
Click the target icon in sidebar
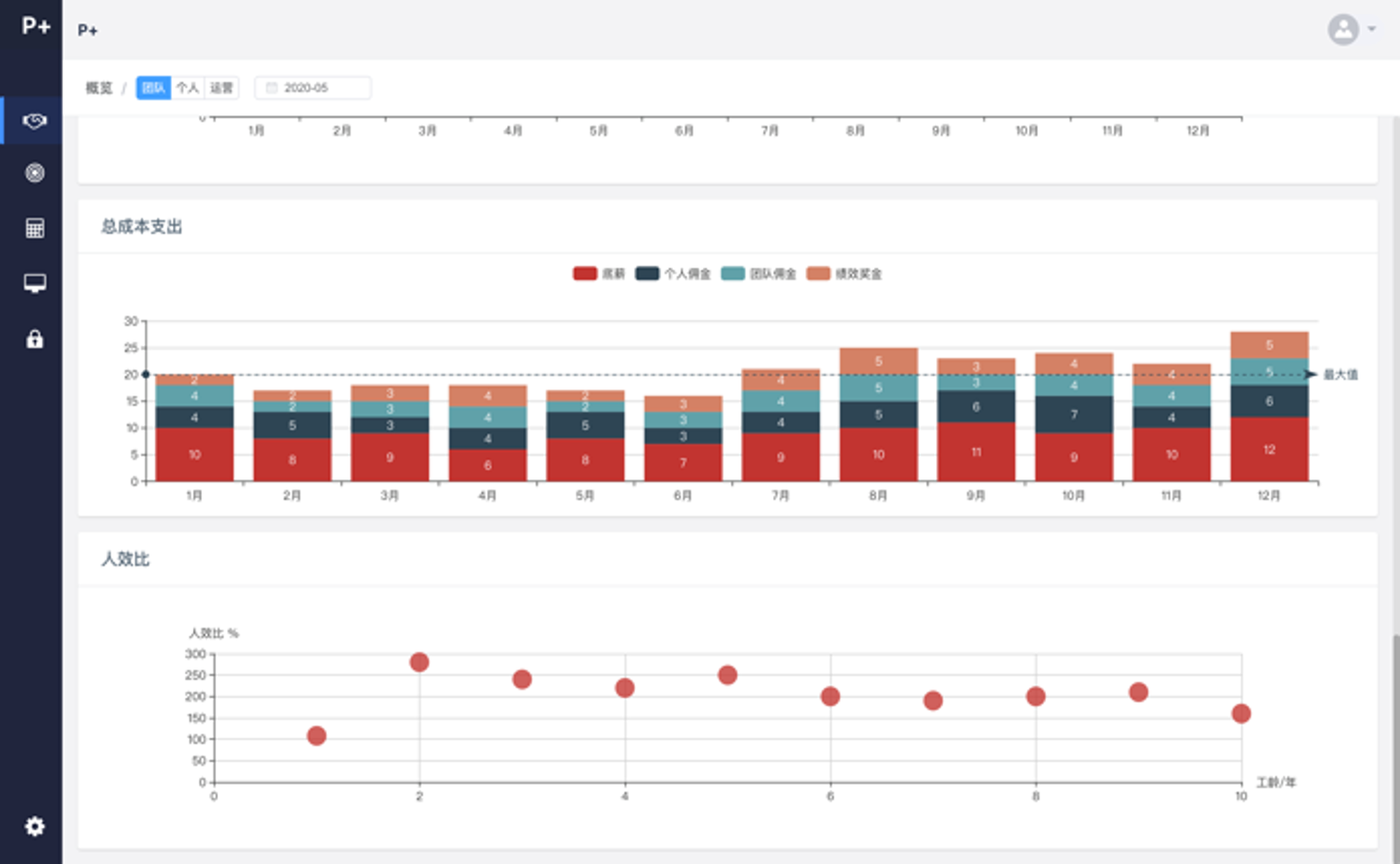(34, 173)
